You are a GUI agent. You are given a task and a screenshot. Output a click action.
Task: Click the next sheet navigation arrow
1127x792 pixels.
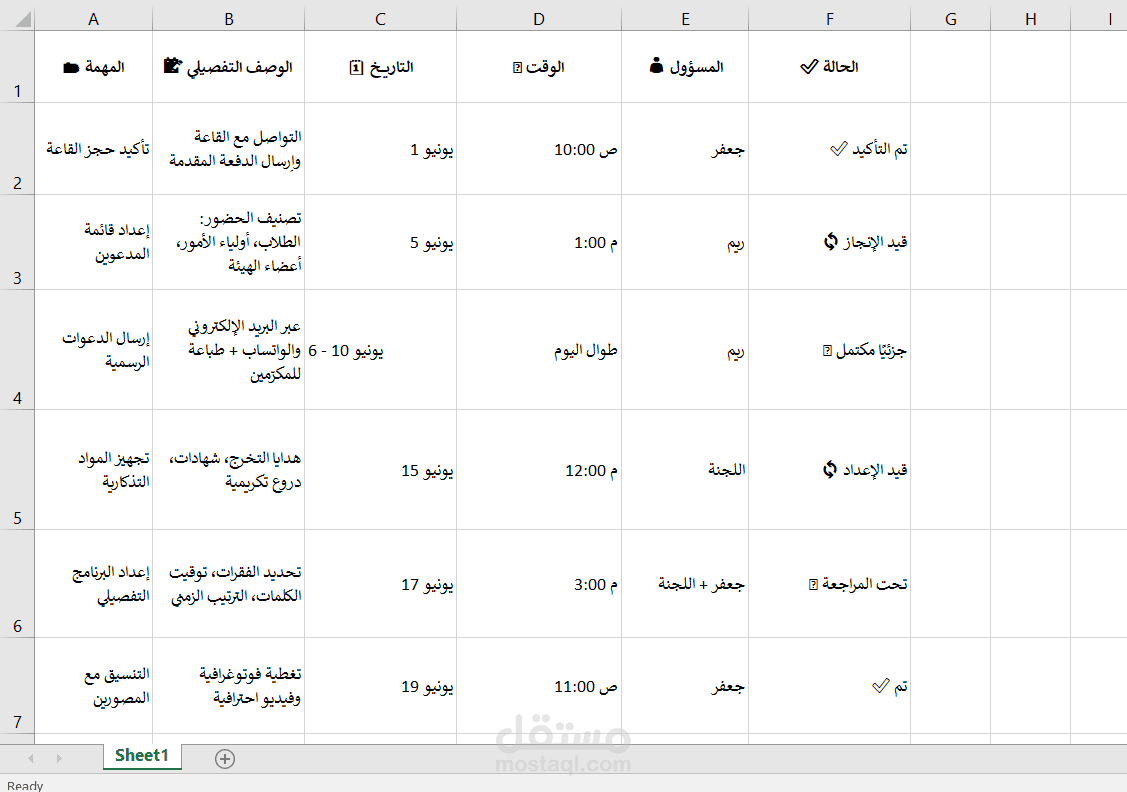pos(59,758)
